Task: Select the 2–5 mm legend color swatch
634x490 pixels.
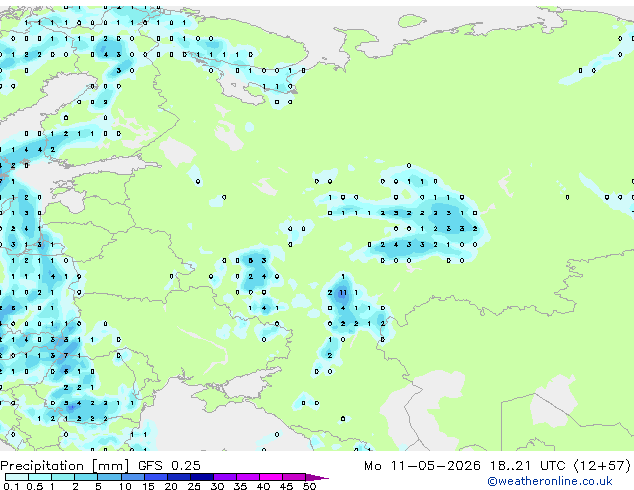Action: (86, 477)
